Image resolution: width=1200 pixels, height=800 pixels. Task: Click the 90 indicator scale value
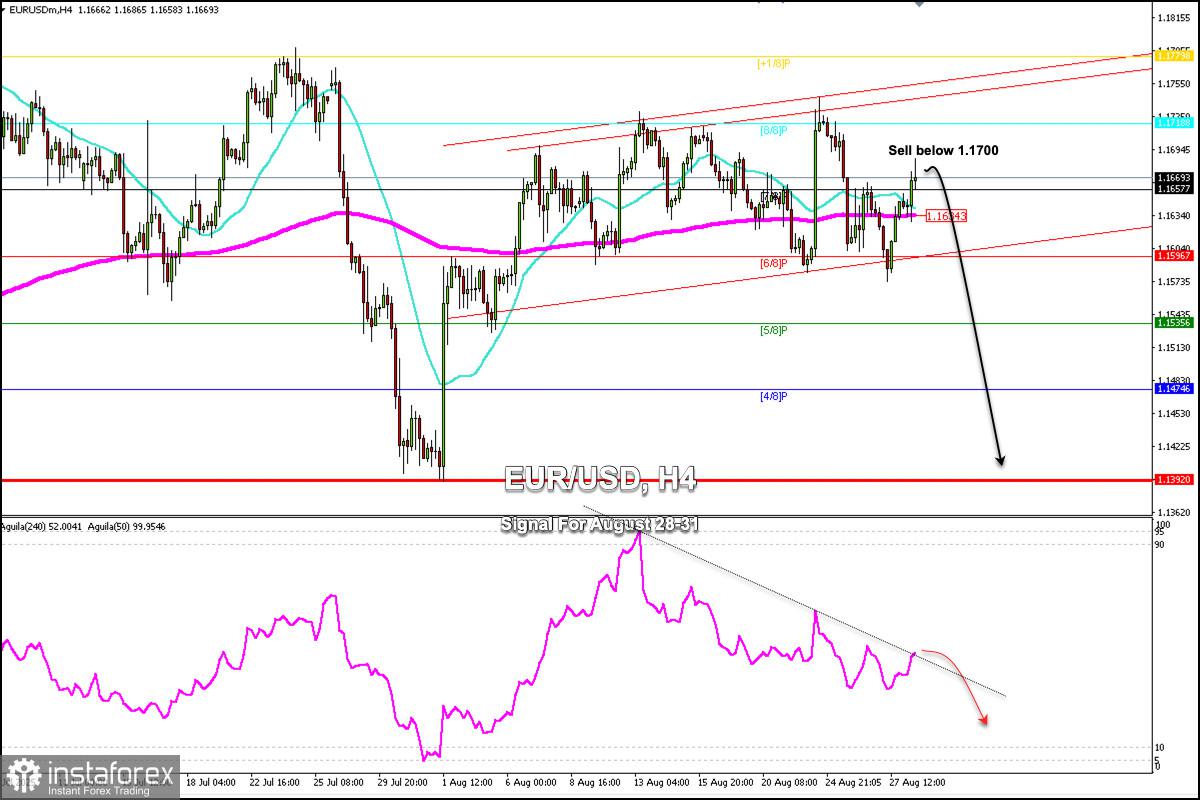[x=1160, y=545]
